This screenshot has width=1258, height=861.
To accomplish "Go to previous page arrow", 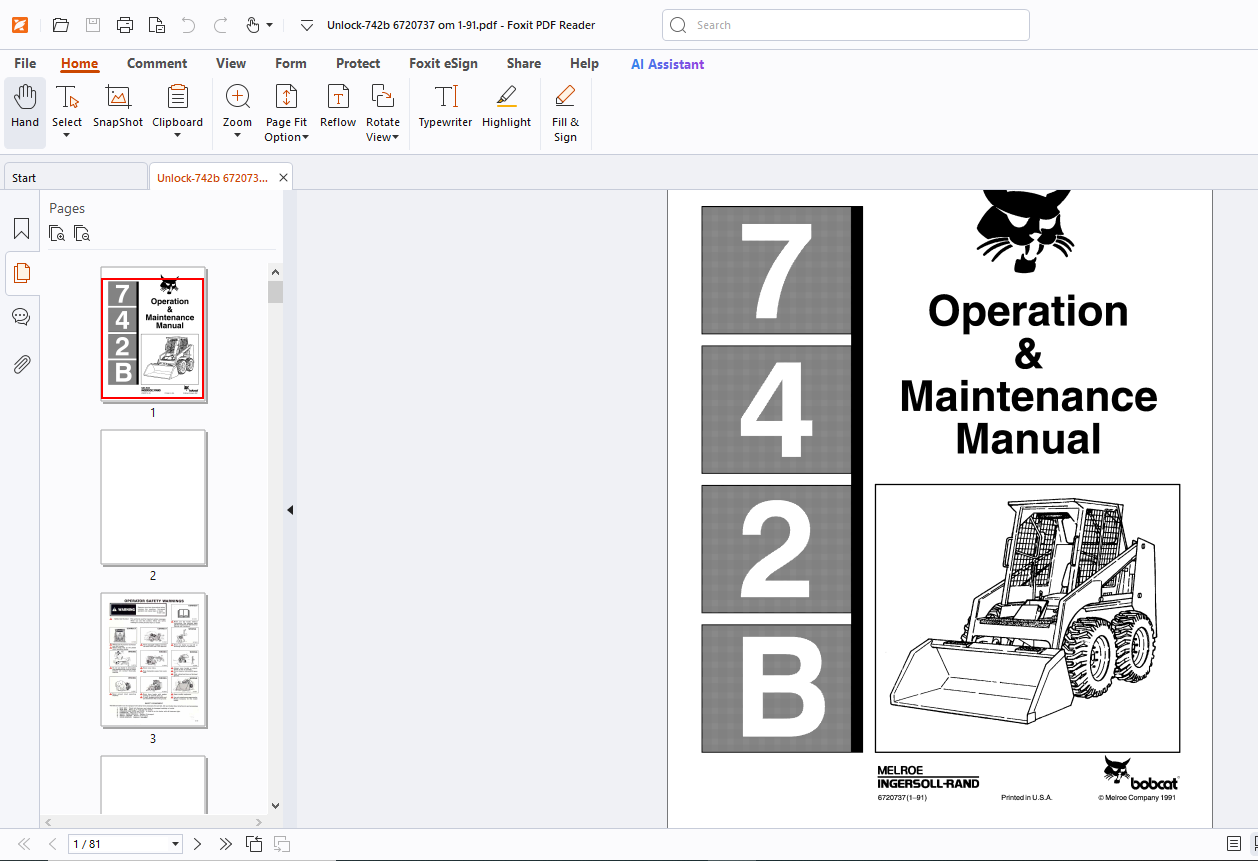I will (52, 844).
